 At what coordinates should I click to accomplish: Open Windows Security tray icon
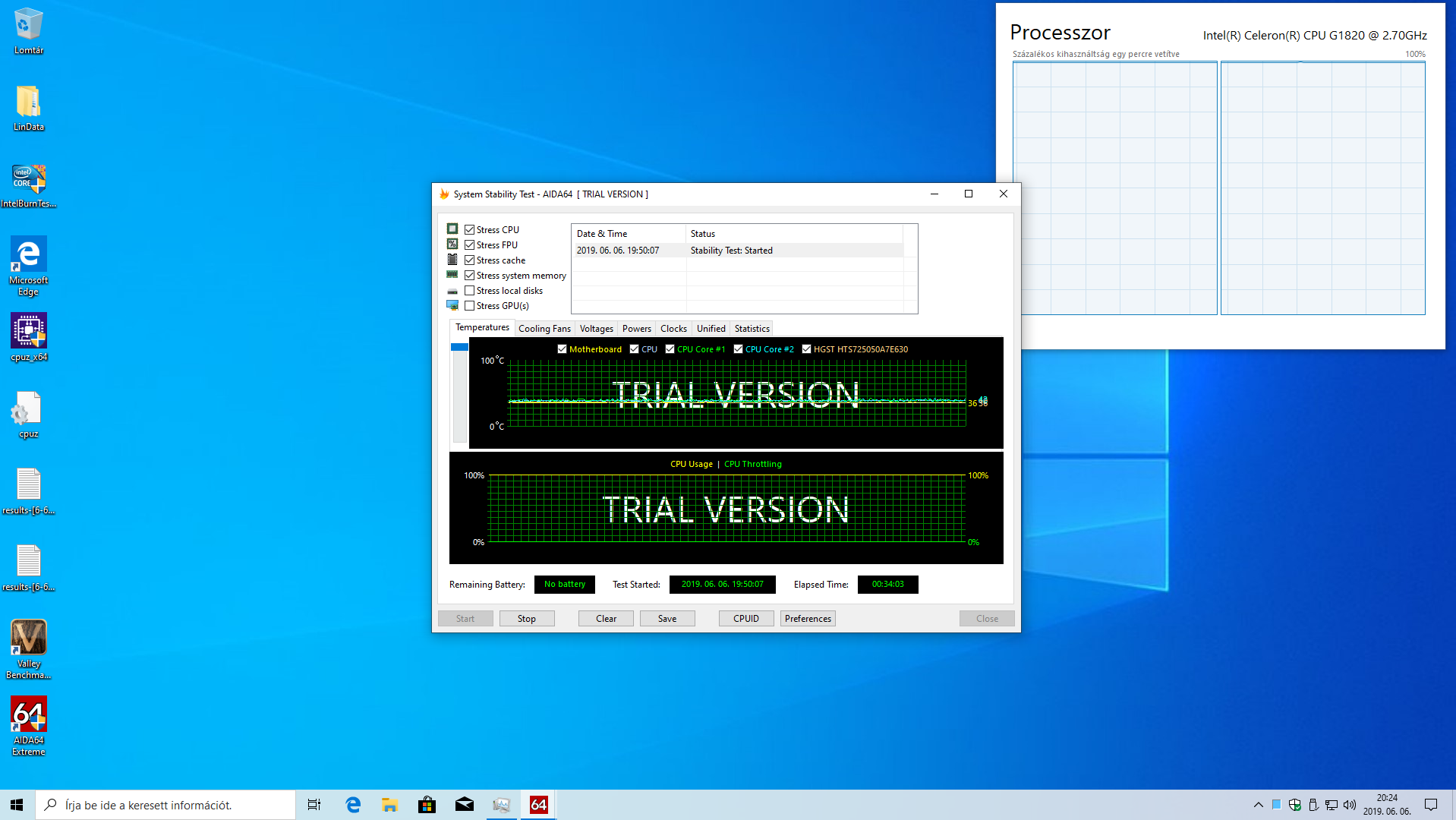(x=1295, y=805)
